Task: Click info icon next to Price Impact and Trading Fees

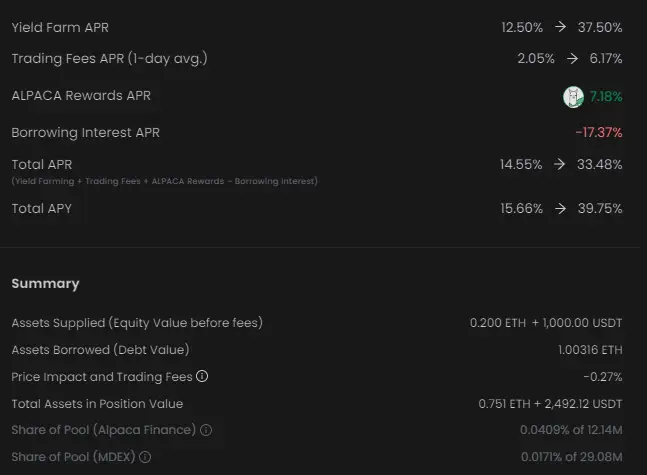Action: pyautogui.click(x=202, y=377)
